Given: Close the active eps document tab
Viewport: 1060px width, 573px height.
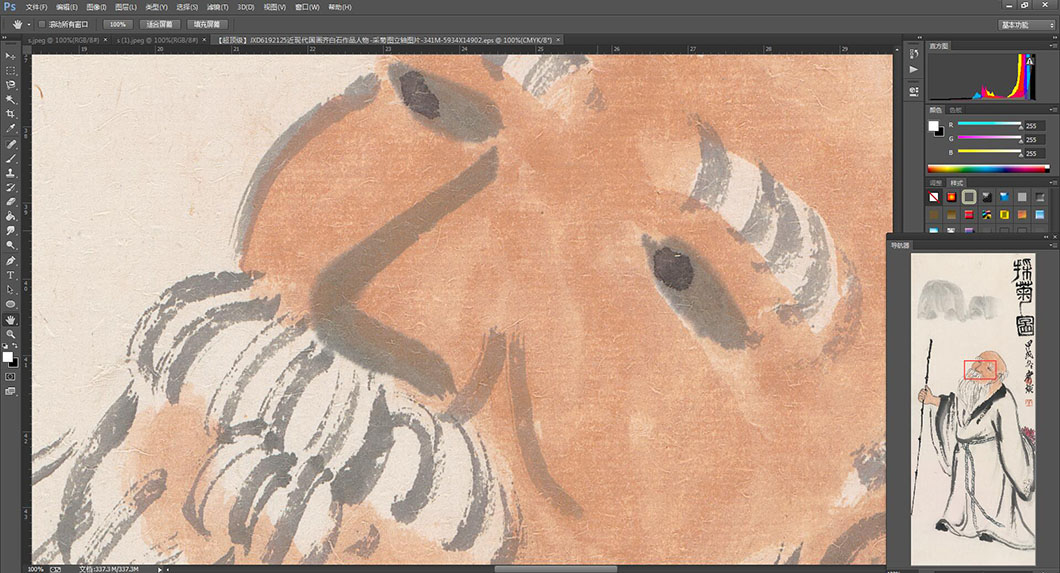Looking at the screenshot, I should tap(558, 40).
